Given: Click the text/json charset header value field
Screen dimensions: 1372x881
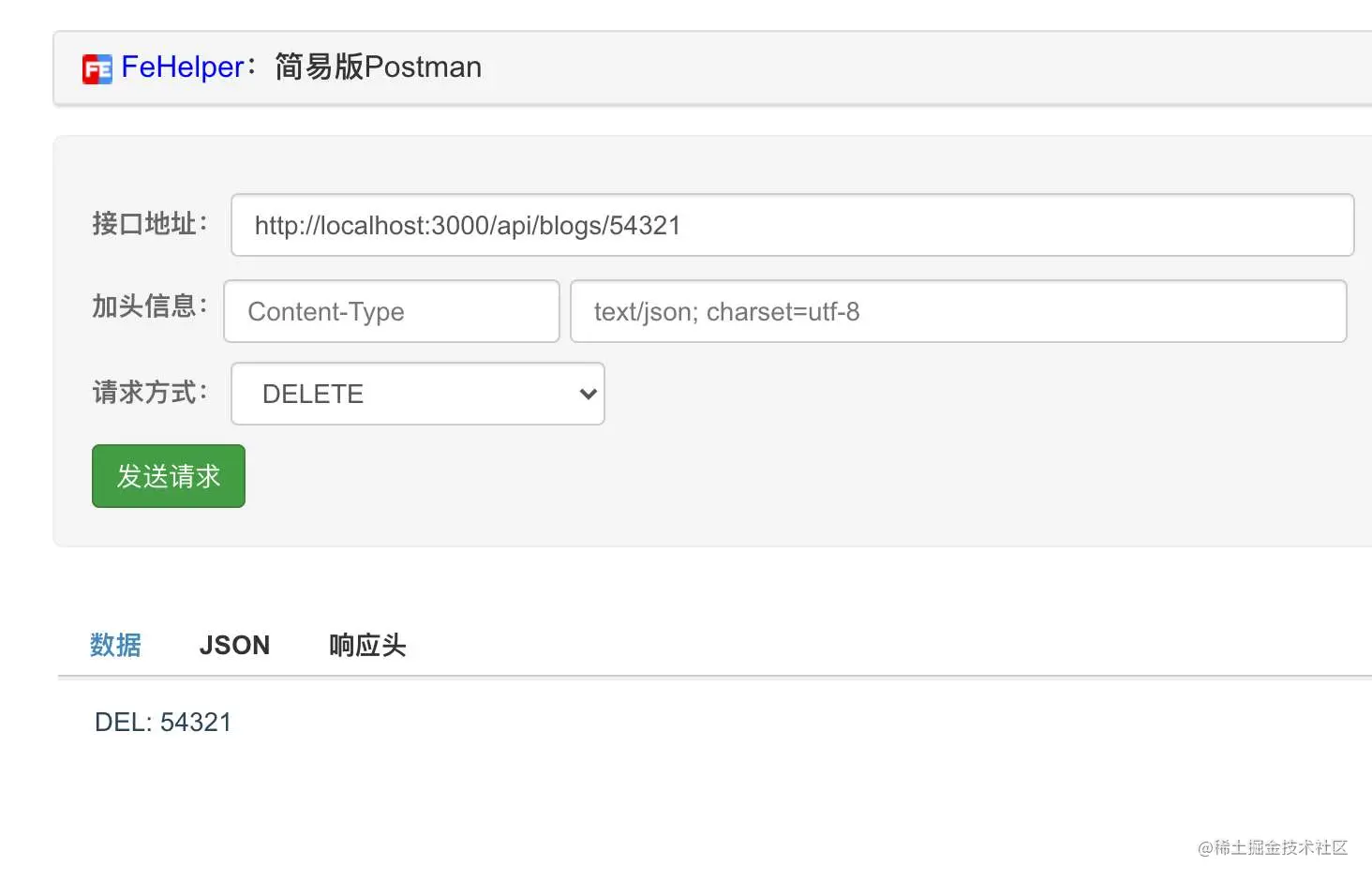Looking at the screenshot, I should (958, 311).
